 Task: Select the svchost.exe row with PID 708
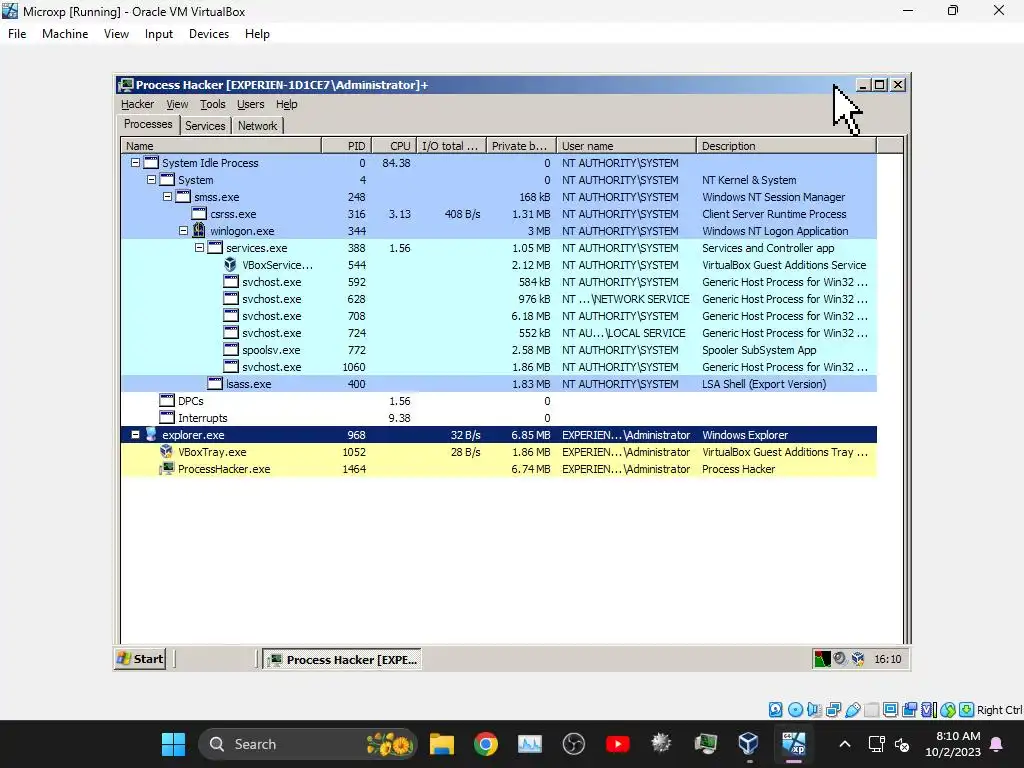499,315
